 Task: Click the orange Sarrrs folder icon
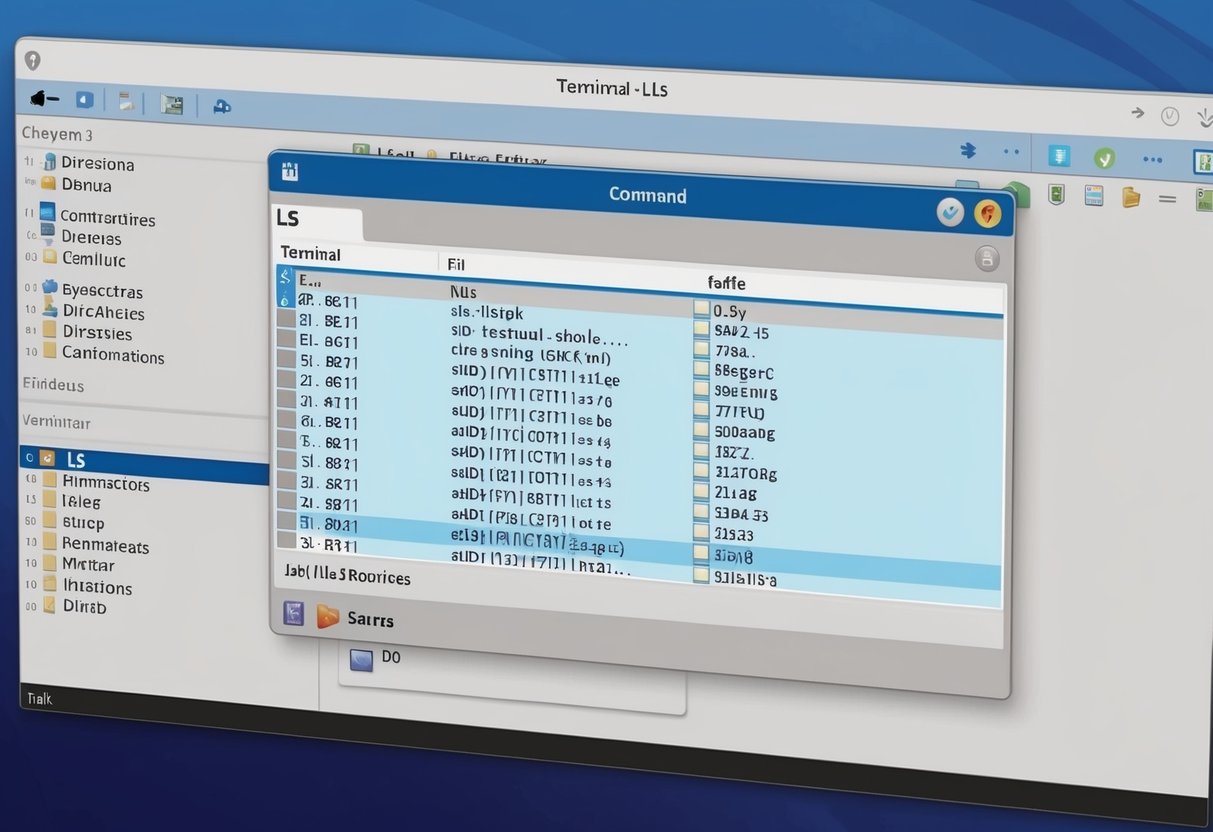pyautogui.click(x=328, y=616)
